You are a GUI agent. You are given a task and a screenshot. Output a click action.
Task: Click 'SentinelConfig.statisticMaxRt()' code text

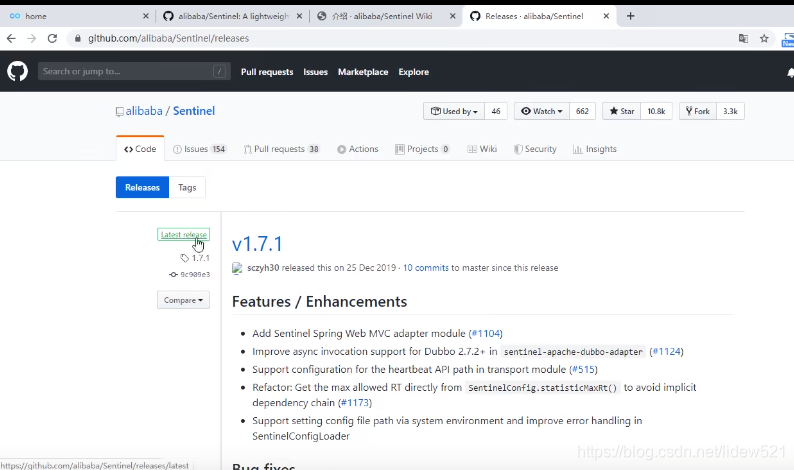pos(542,388)
